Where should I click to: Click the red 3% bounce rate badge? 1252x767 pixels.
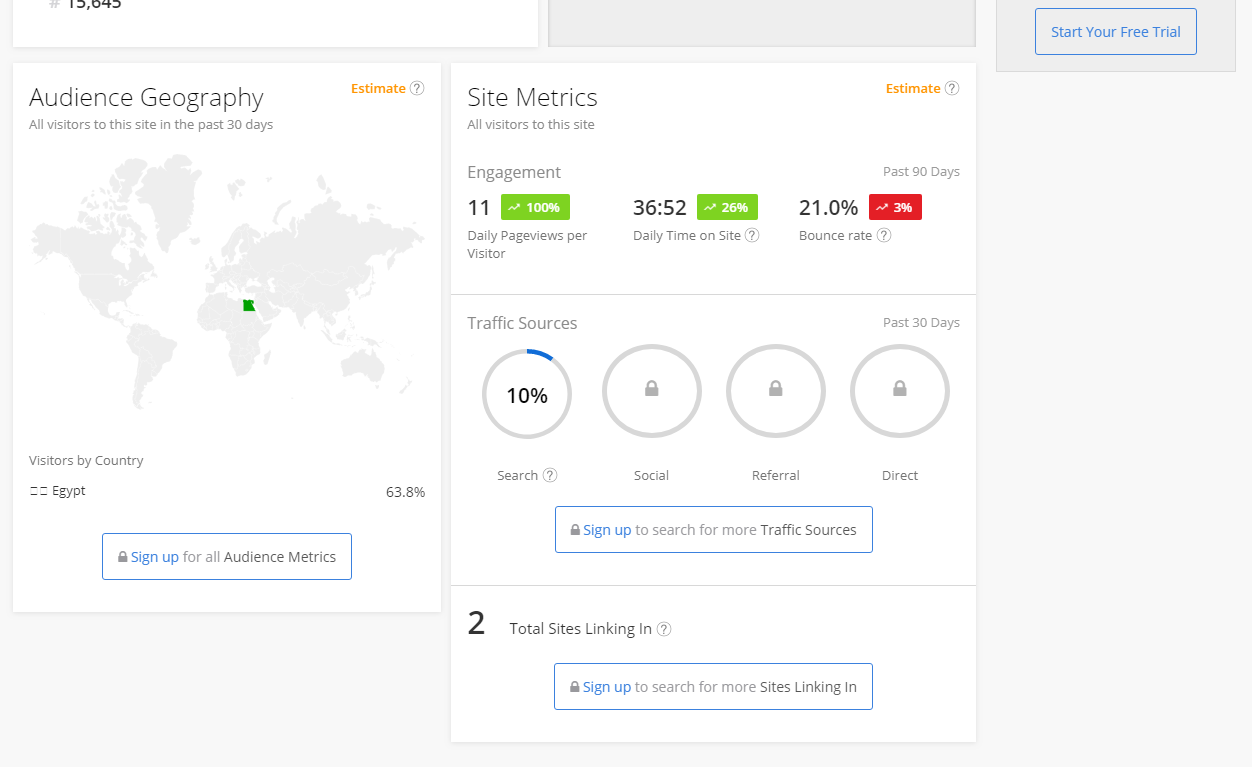895,207
